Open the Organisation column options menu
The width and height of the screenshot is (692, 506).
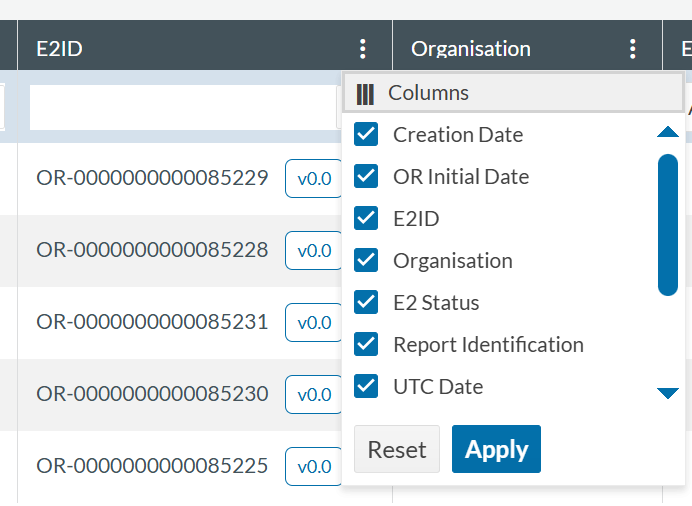[x=632, y=49]
